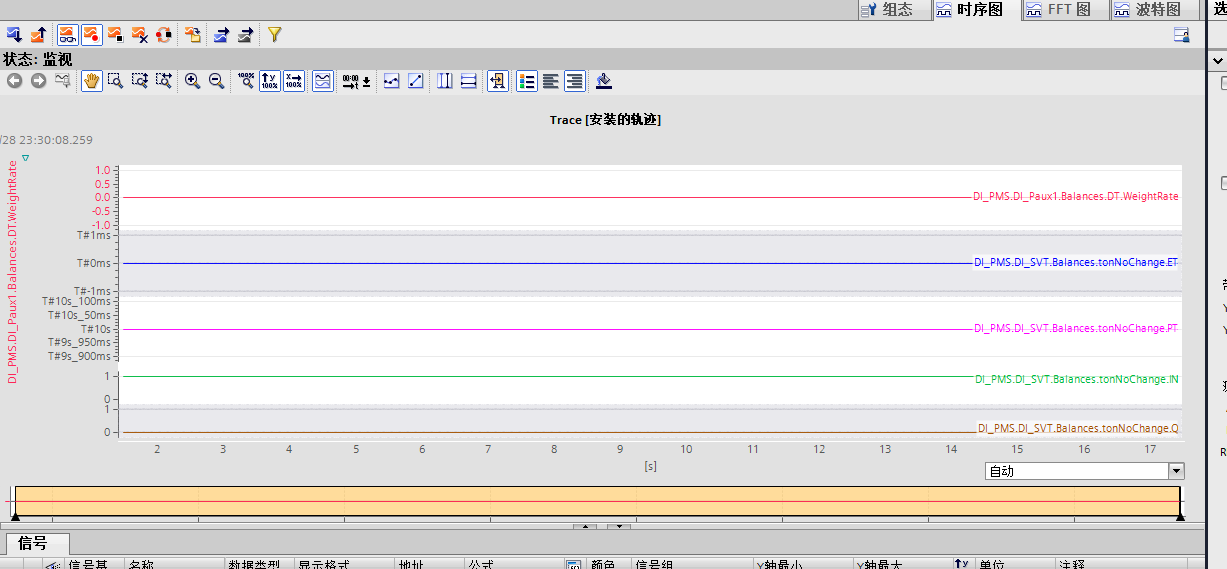The height and width of the screenshot is (569, 1227).
Task: Align the legend to the right
Action: (x=574, y=81)
